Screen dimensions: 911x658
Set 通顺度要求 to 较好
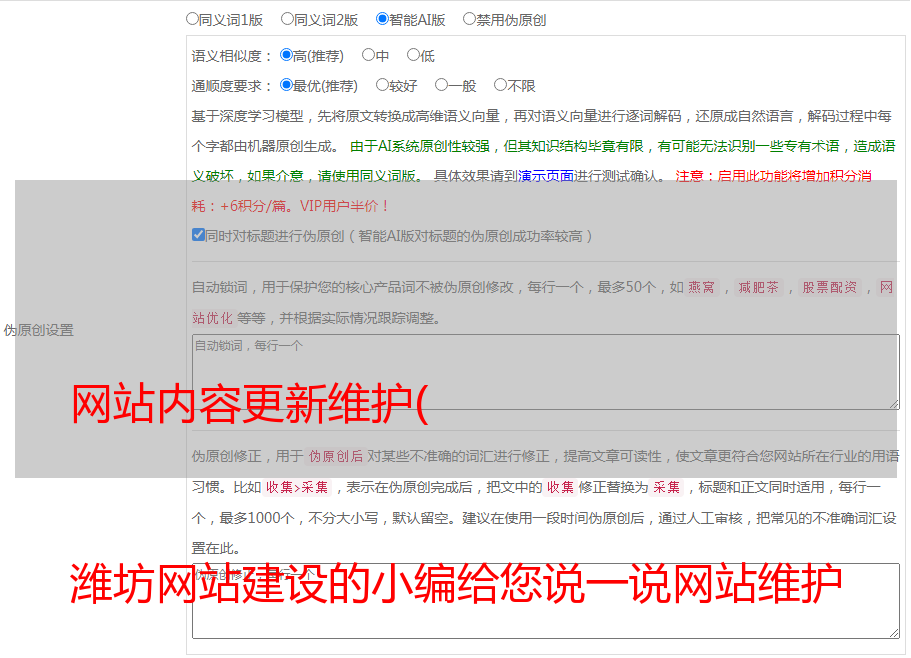(x=382, y=85)
